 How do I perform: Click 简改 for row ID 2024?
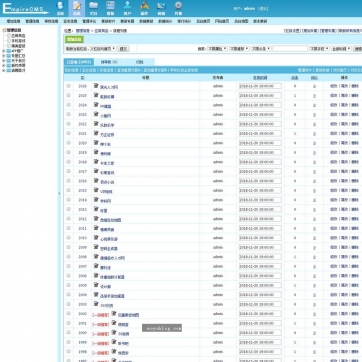coord(344,105)
